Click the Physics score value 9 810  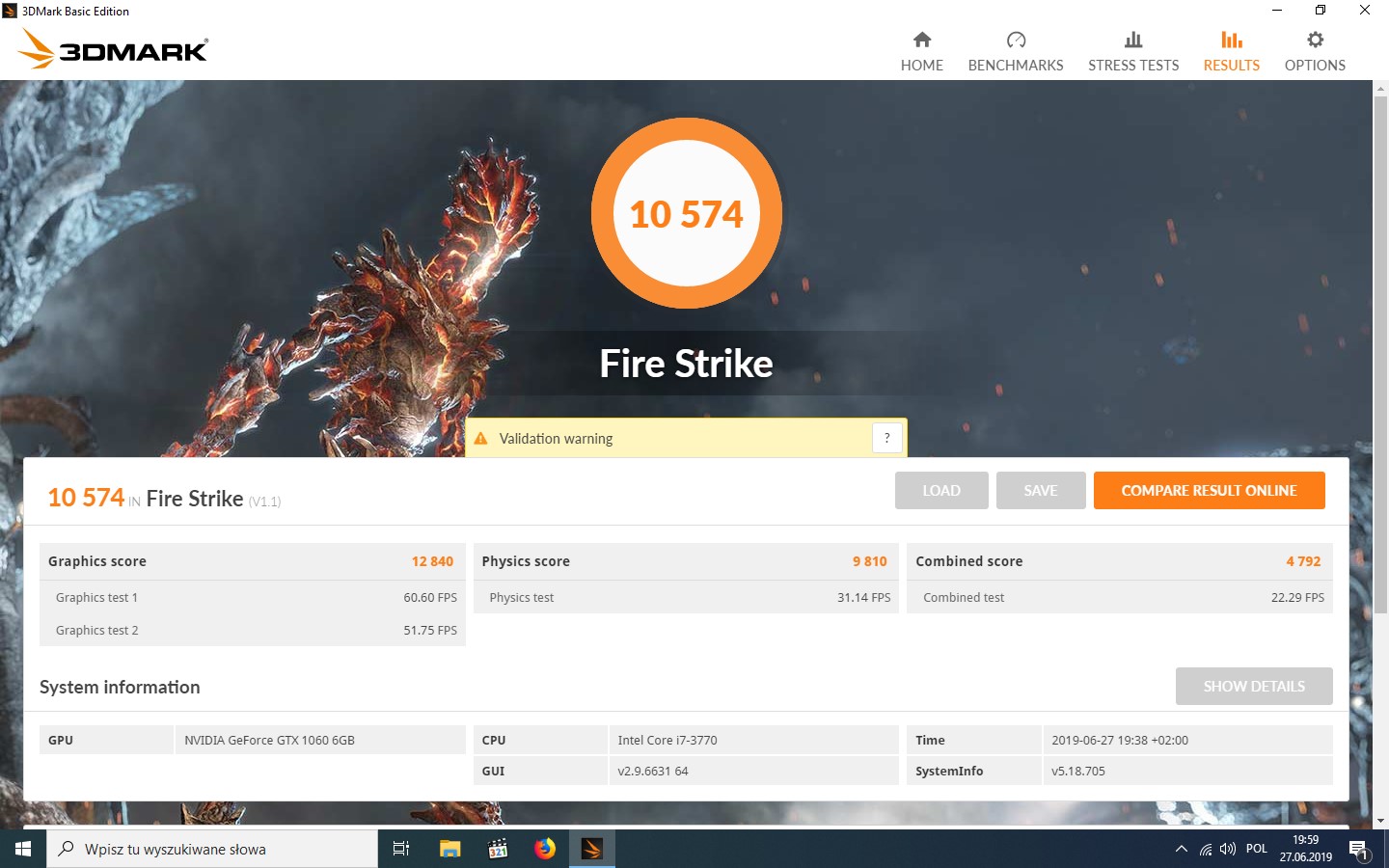point(870,561)
